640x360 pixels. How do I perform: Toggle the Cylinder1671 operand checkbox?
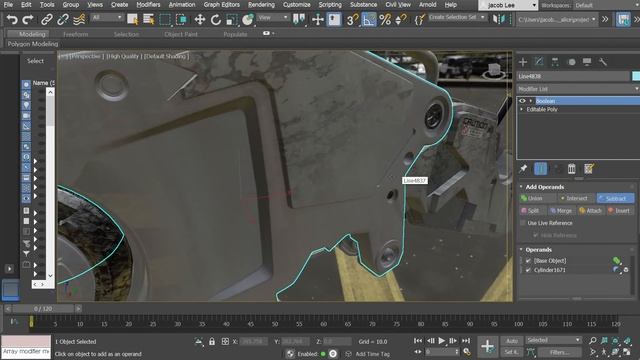point(528,270)
